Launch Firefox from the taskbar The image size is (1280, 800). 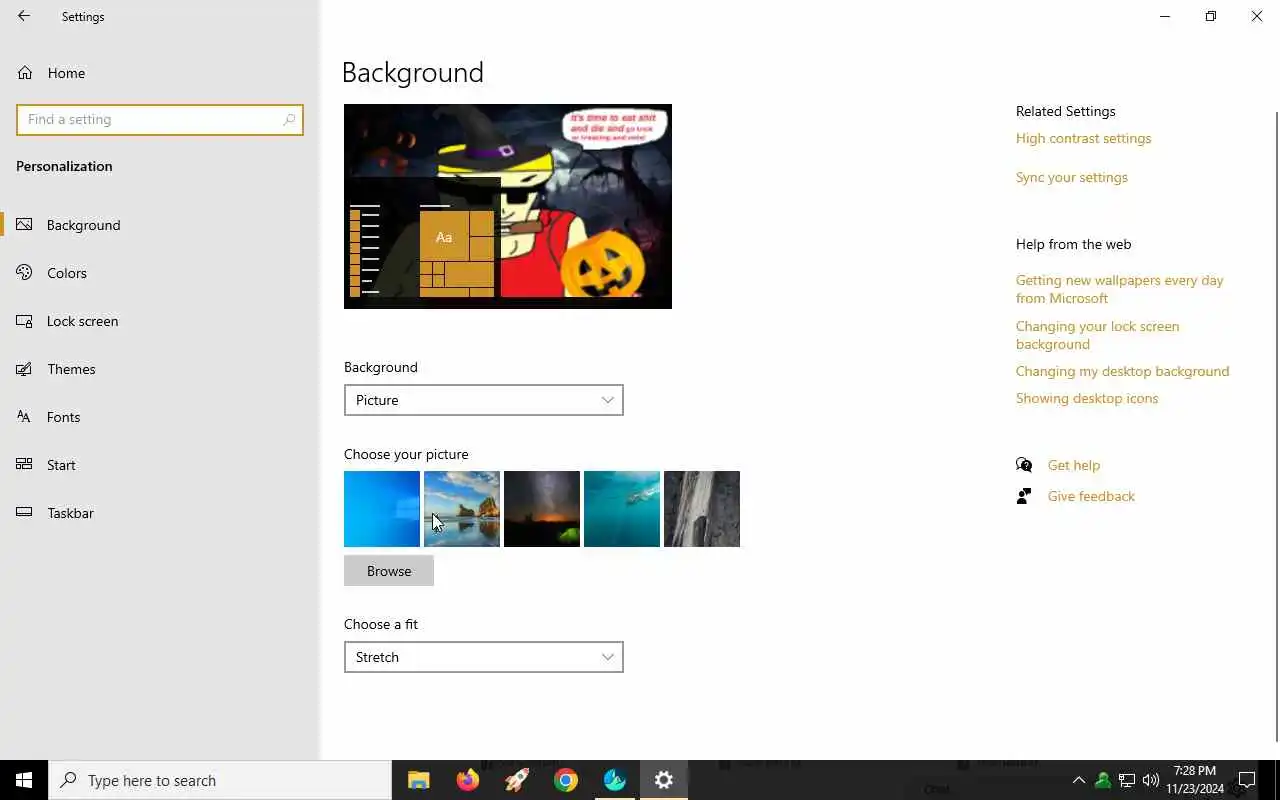[468, 780]
